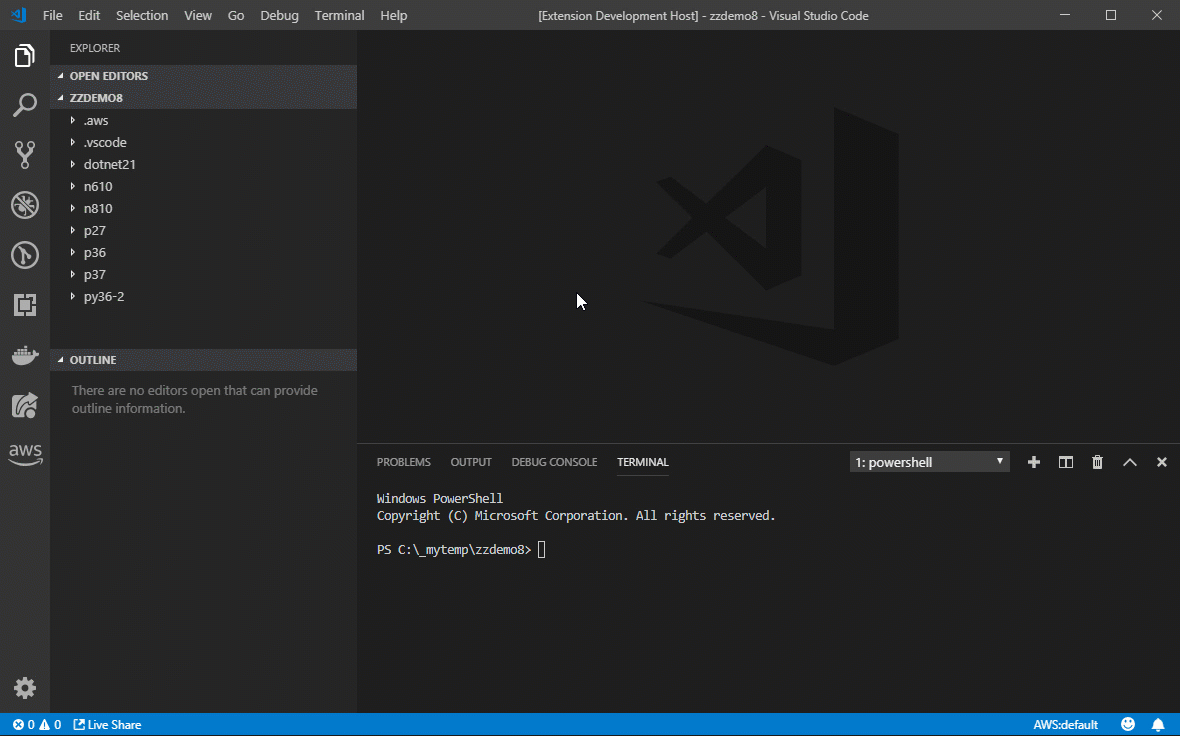Image resolution: width=1180 pixels, height=736 pixels.
Task: Maximize the panel with the chevron toggle
Action: coord(1130,461)
